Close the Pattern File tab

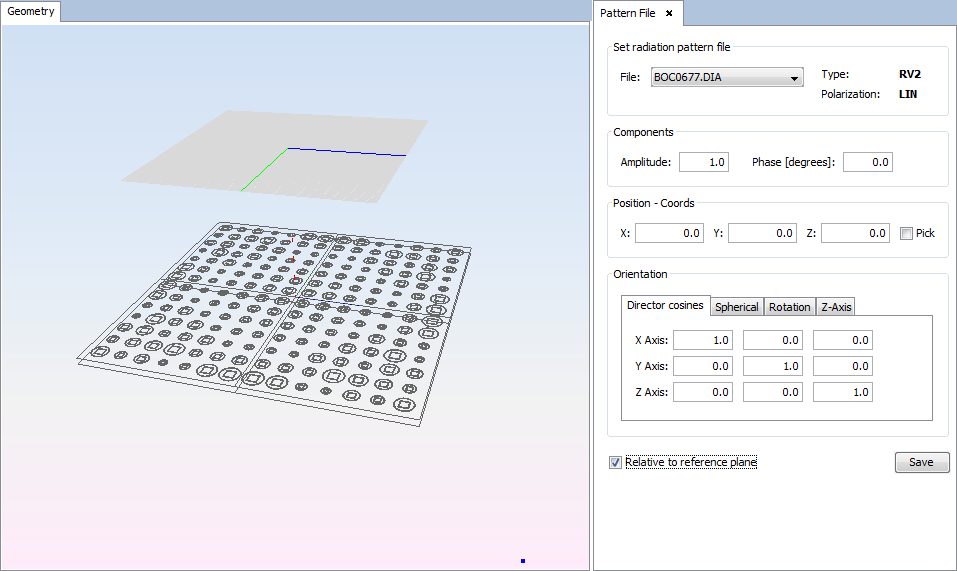tap(669, 13)
